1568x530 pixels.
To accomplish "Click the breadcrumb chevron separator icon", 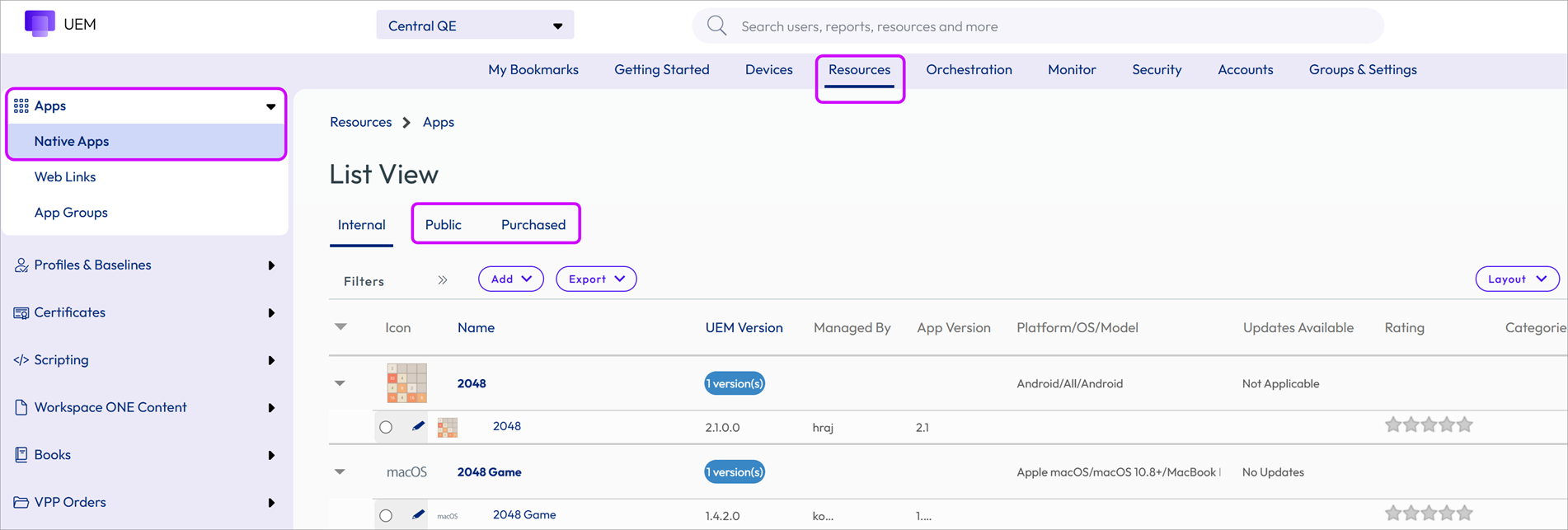I will (406, 122).
